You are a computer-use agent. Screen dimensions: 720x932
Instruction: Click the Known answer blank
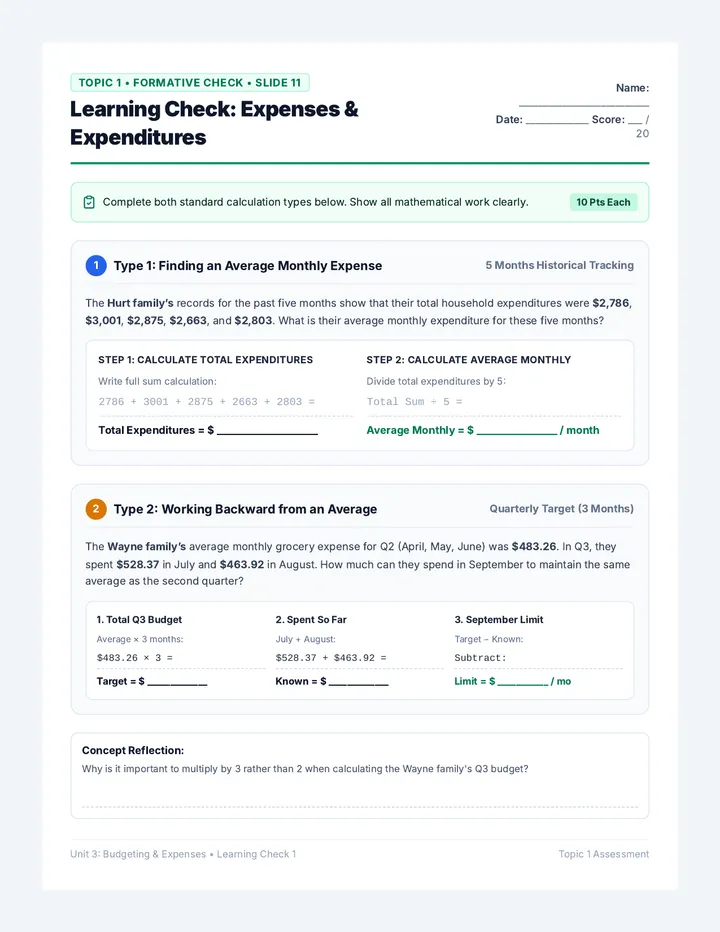[x=359, y=684]
